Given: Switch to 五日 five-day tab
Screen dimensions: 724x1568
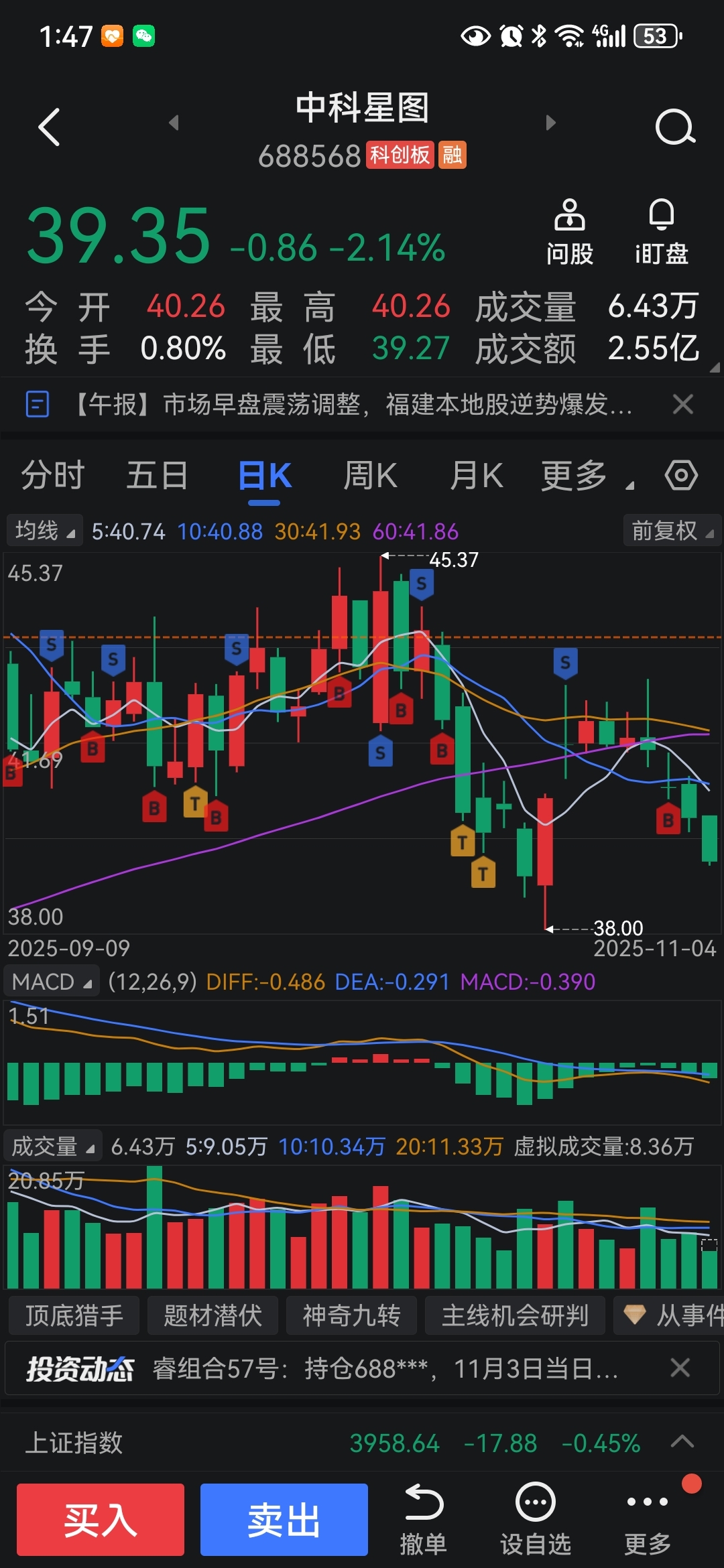Looking at the screenshot, I should [x=158, y=476].
